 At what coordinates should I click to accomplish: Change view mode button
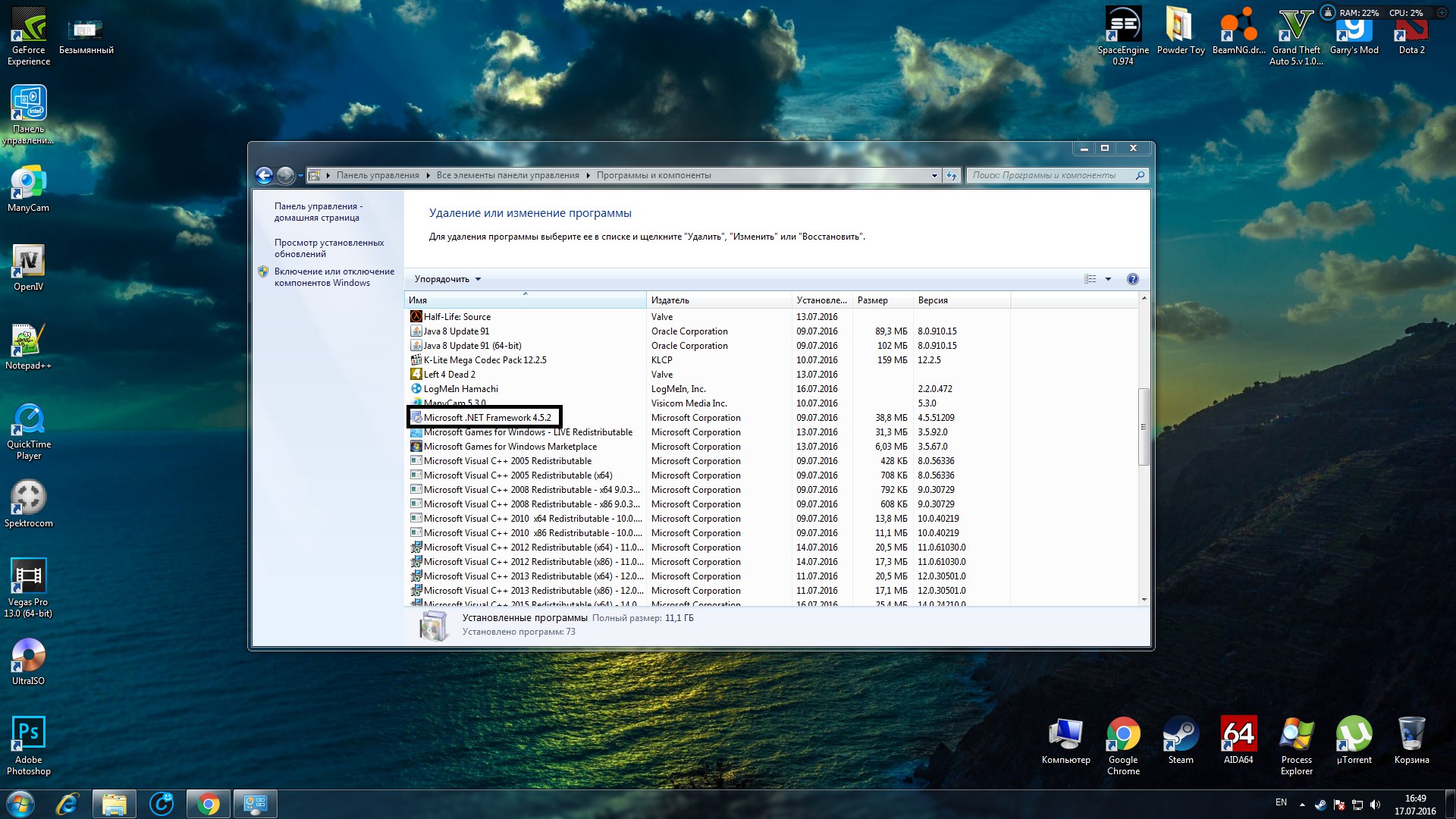1090,279
